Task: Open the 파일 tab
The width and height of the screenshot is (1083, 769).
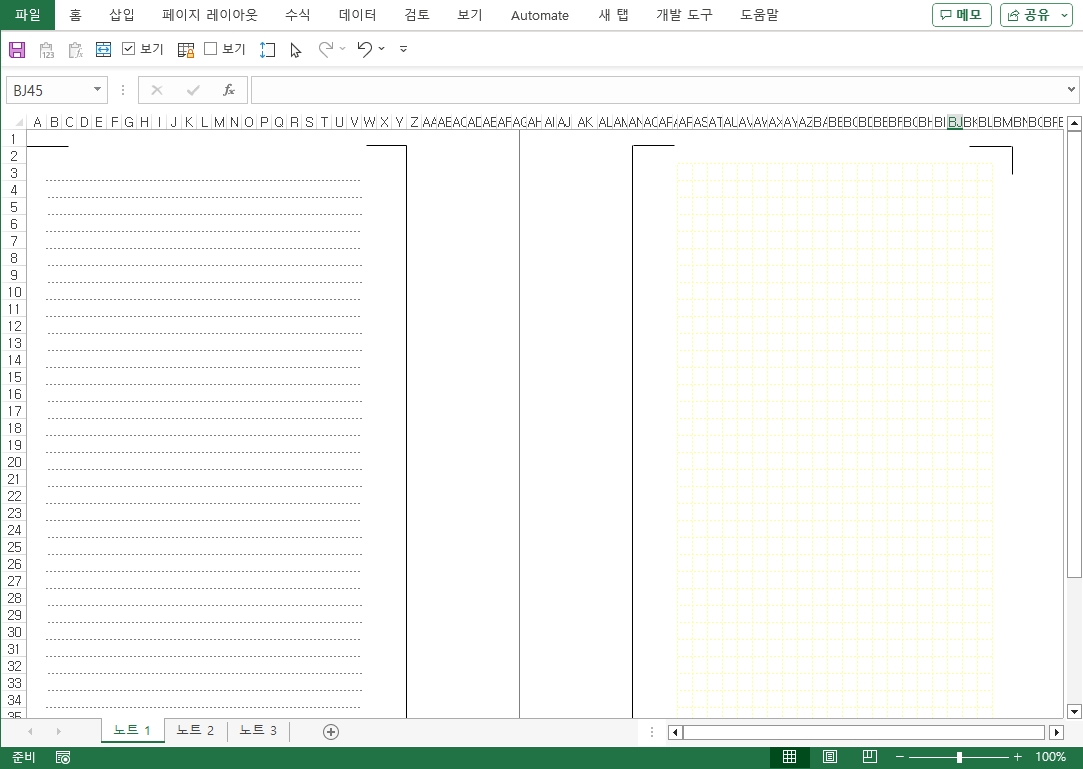Action: click(x=28, y=15)
